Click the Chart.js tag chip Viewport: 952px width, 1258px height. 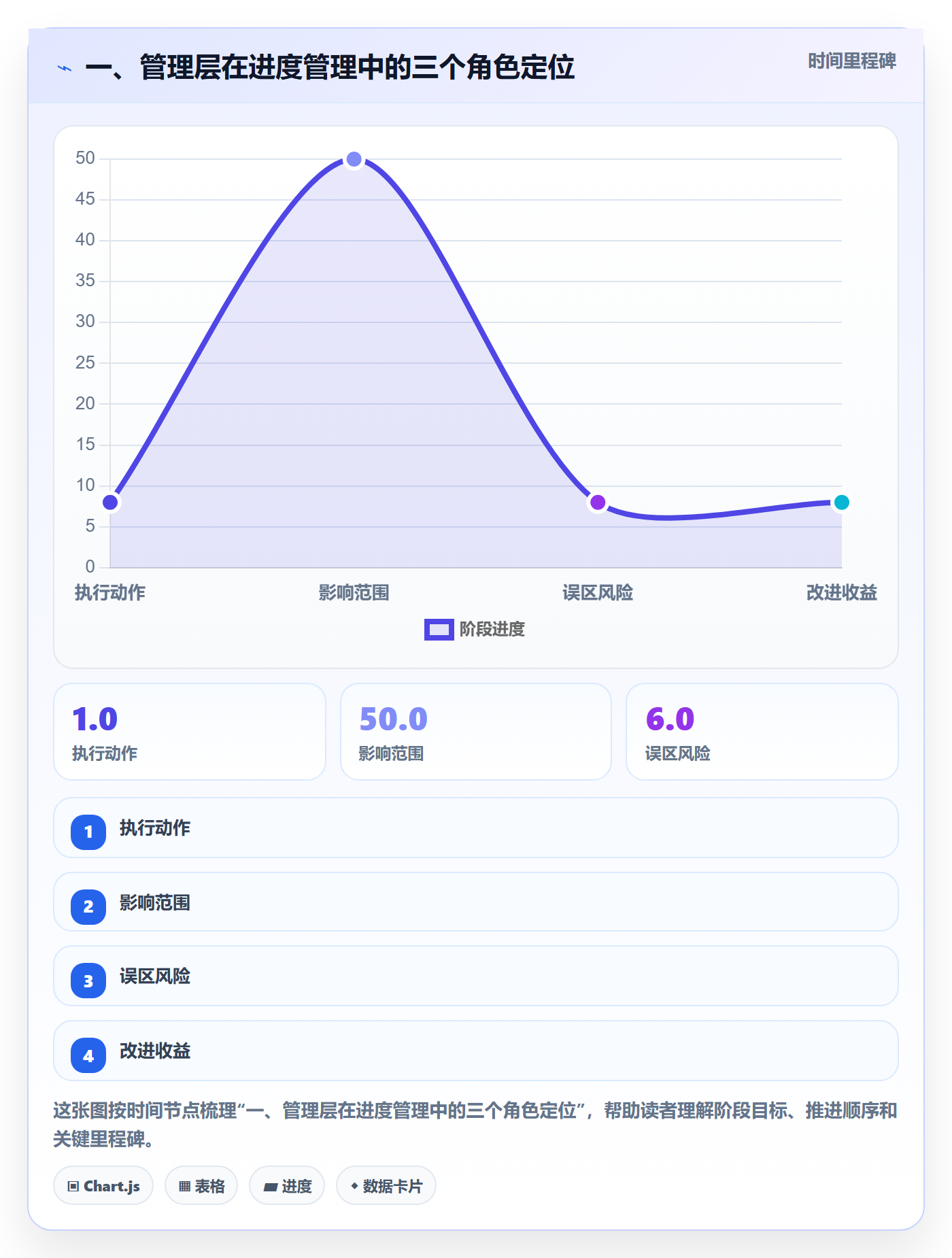pos(103,1186)
